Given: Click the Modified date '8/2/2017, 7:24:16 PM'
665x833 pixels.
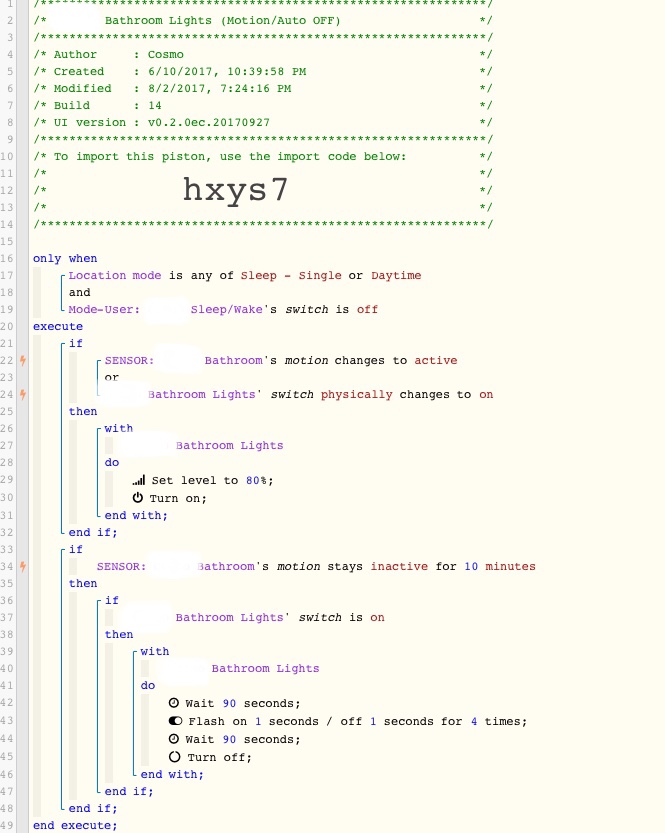Looking at the screenshot, I should (x=219, y=88).
